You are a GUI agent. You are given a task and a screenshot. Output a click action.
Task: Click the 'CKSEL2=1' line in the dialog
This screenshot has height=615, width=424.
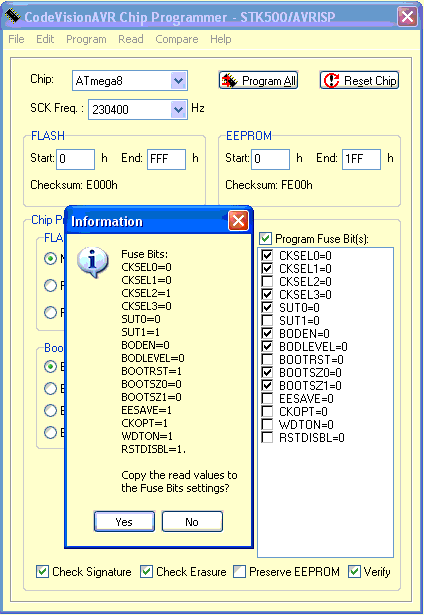pos(146,293)
